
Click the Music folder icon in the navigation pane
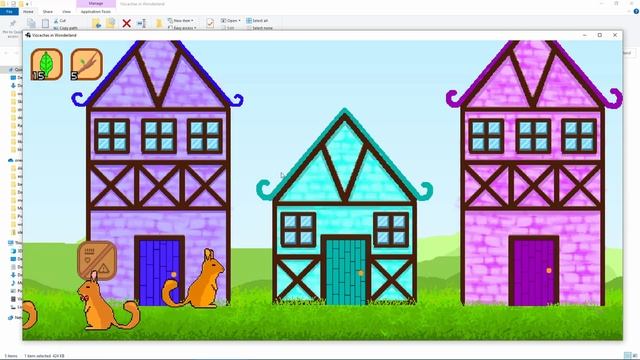click(x=13, y=283)
